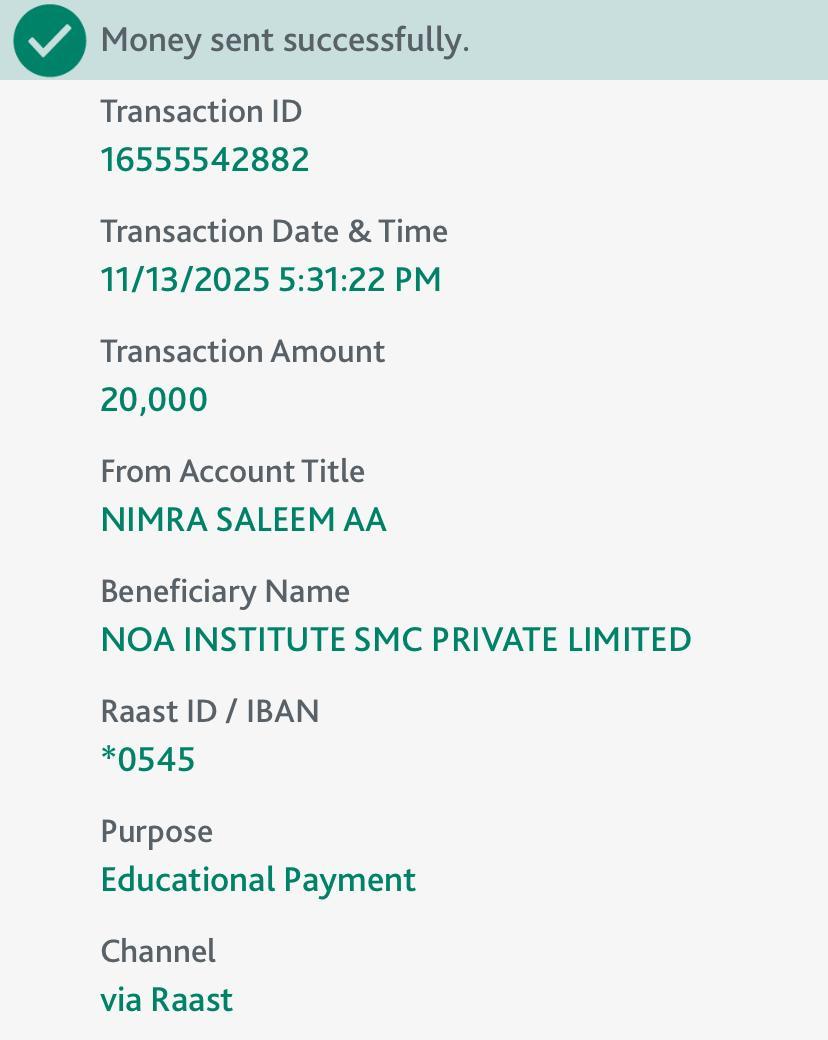Select the time 5:31:22 PM

point(359,280)
